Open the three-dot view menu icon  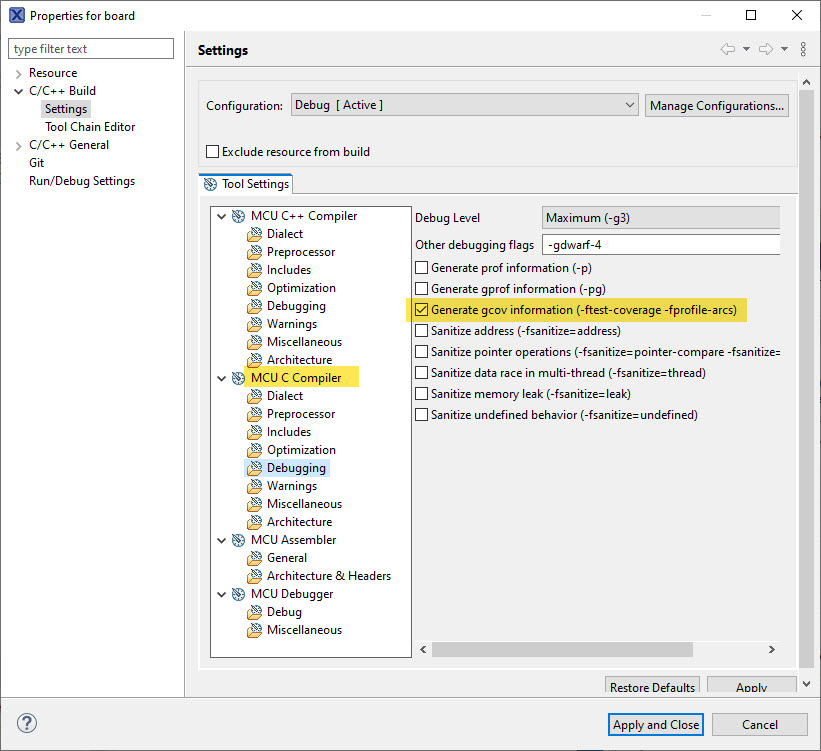[803, 49]
